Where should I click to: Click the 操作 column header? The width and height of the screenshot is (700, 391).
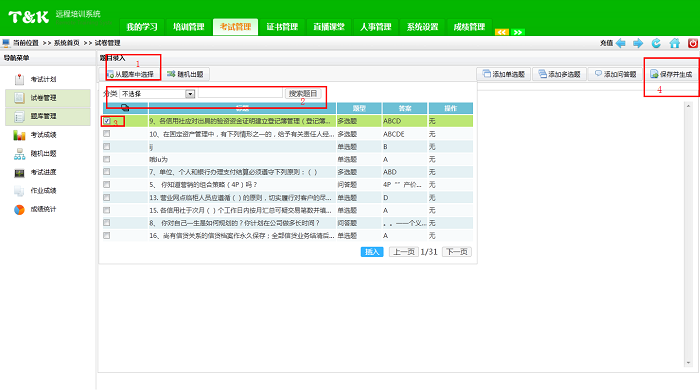pyautogui.click(x=451, y=108)
